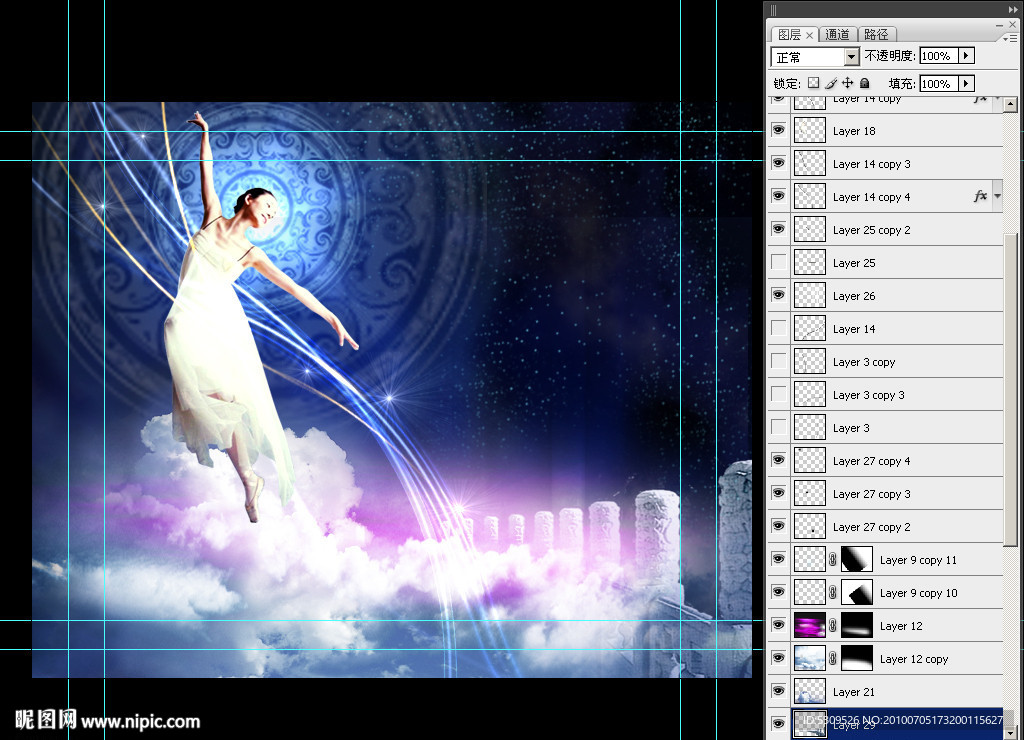The width and height of the screenshot is (1024, 740).
Task: Toggle visibility of Layer 14 copy 4
Action: [x=778, y=196]
